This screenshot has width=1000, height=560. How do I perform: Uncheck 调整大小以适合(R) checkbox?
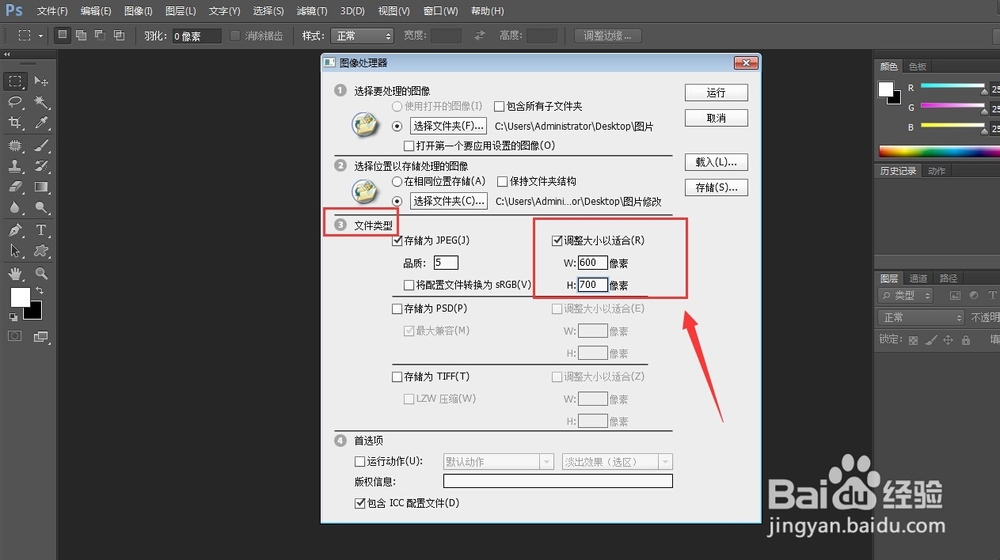click(x=557, y=240)
